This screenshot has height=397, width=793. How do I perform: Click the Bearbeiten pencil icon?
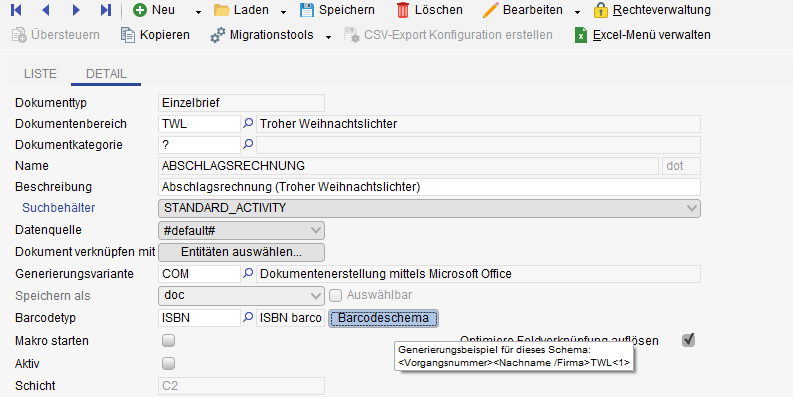tap(490, 10)
